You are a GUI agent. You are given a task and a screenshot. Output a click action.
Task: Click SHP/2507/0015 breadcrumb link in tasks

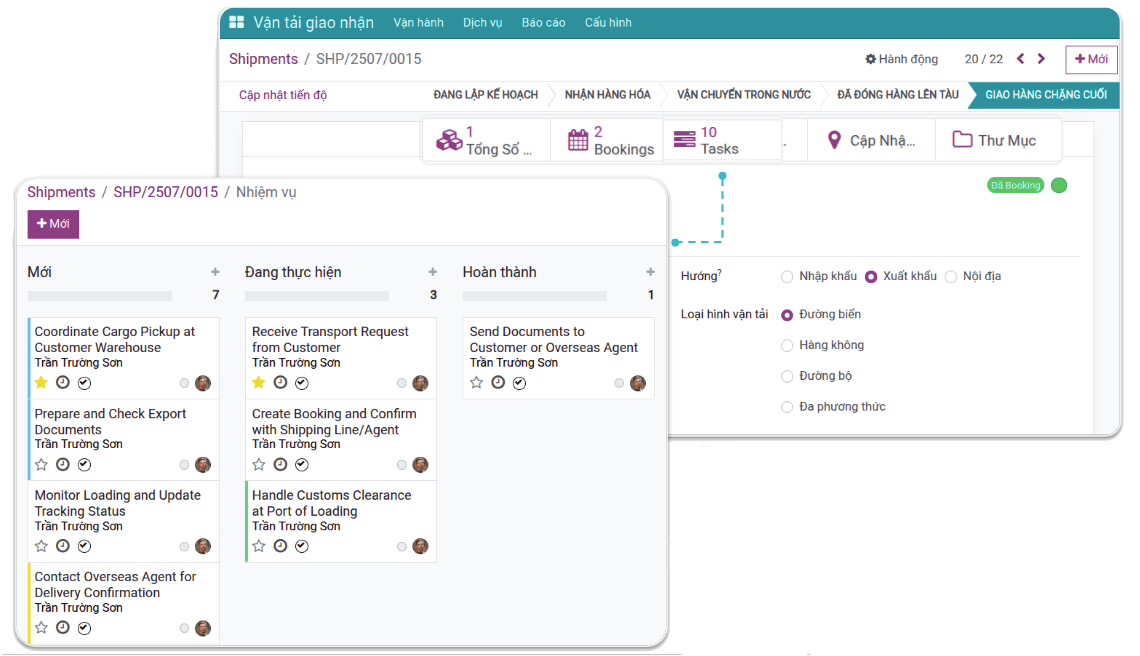pos(165,192)
